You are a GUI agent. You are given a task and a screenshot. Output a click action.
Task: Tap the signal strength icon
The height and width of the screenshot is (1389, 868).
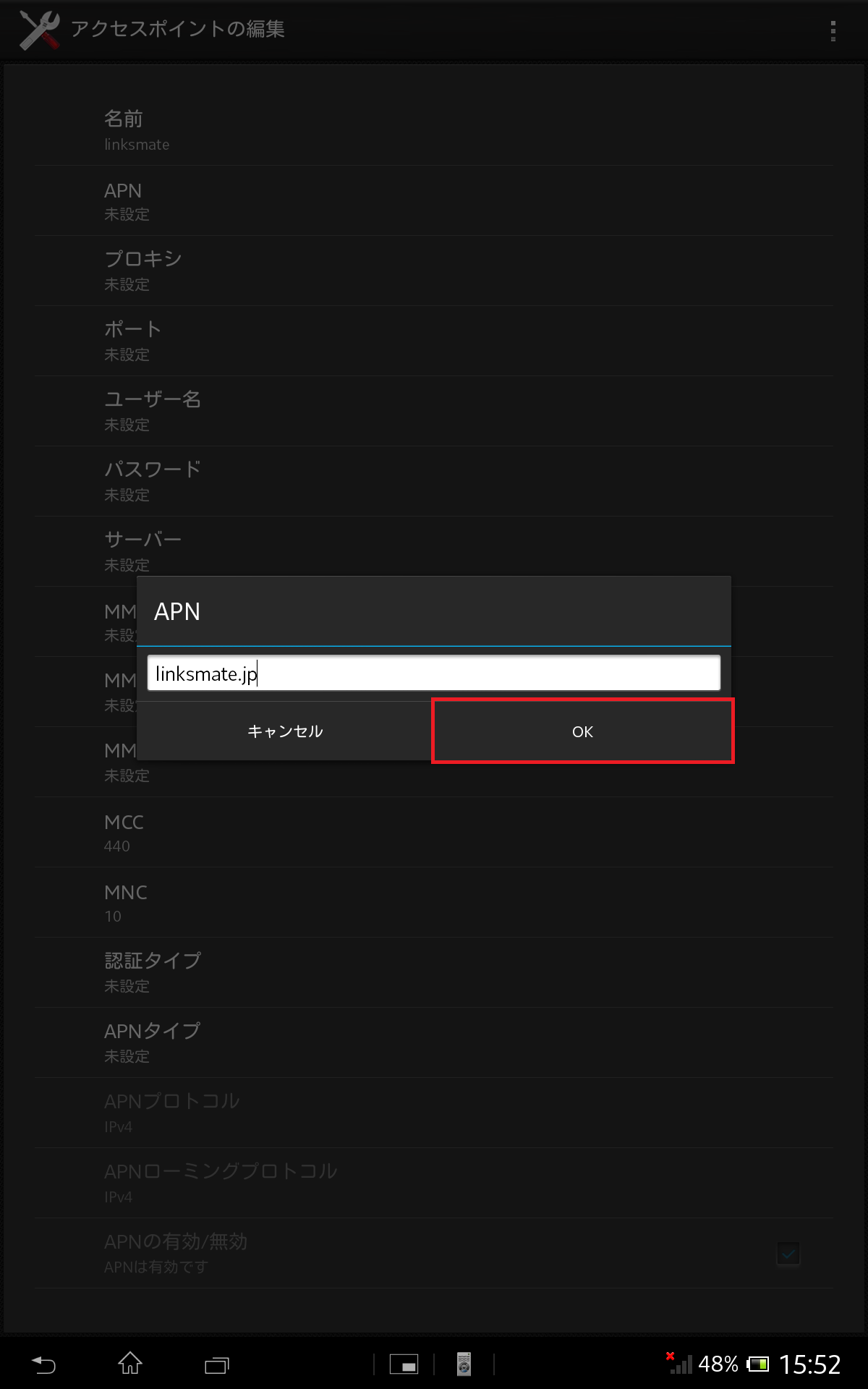[680, 1363]
